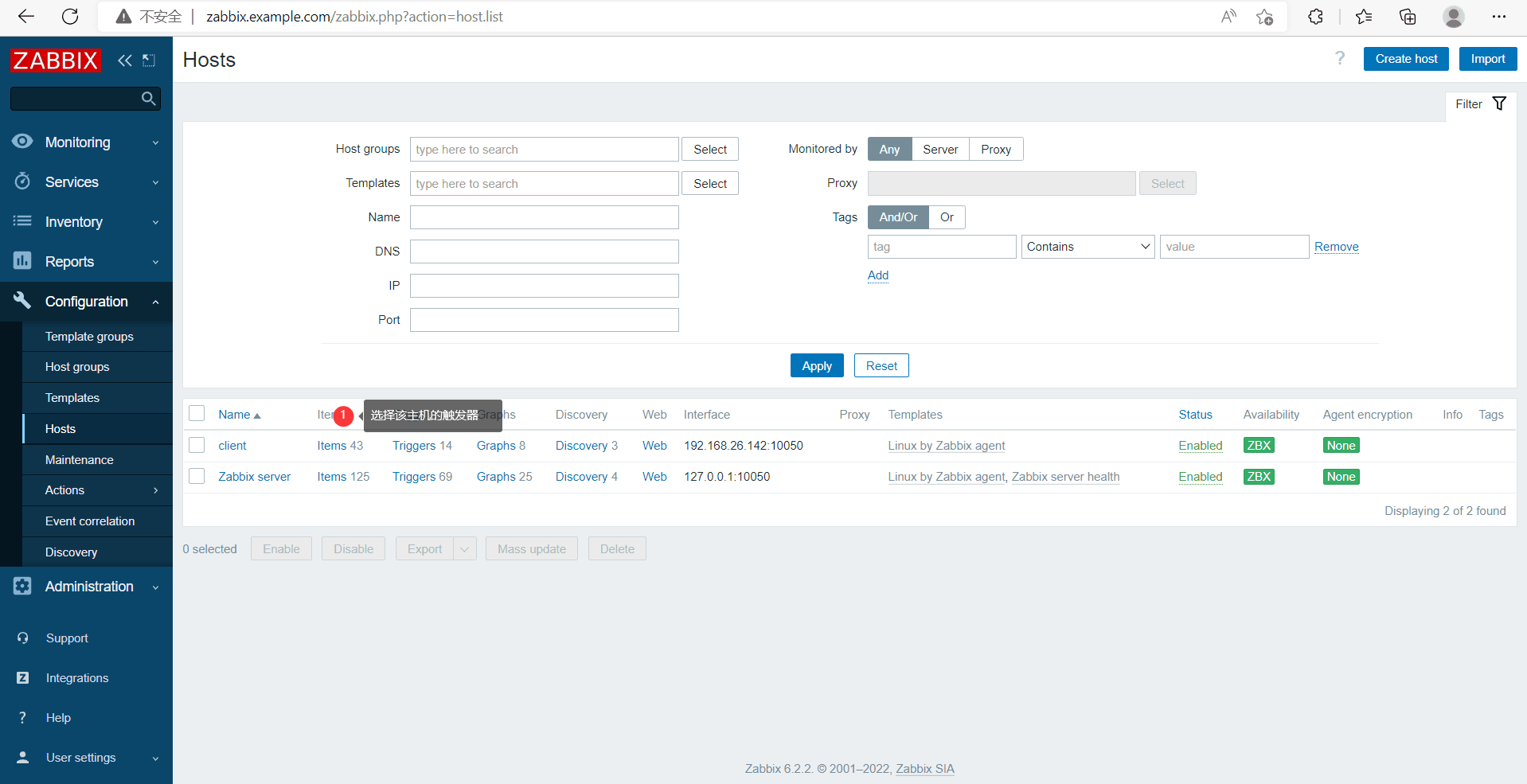Set Monitored by to Proxy

996,149
